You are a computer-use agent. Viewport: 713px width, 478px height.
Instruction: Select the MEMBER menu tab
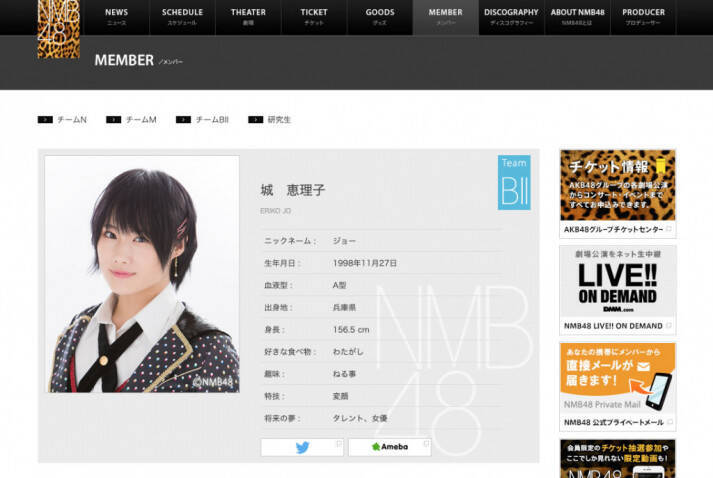445,17
